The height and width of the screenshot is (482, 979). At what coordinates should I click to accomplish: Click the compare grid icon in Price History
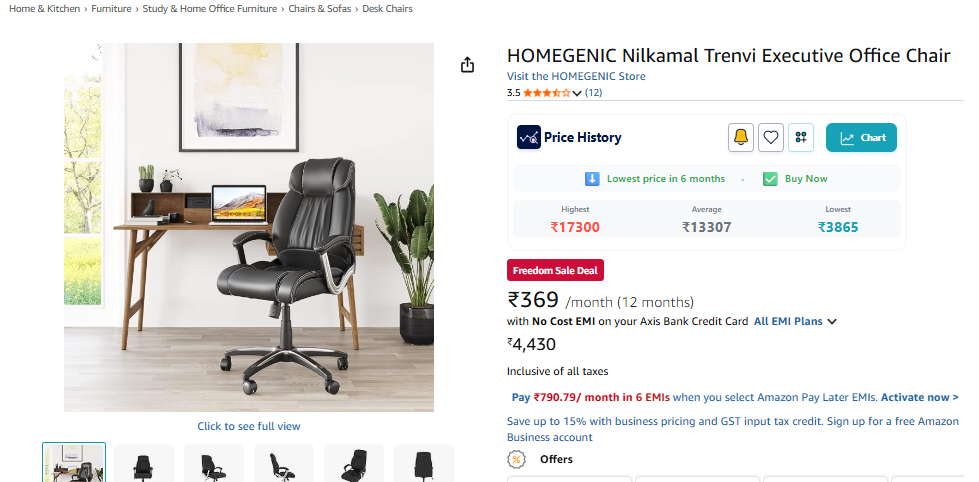pyautogui.click(x=801, y=137)
